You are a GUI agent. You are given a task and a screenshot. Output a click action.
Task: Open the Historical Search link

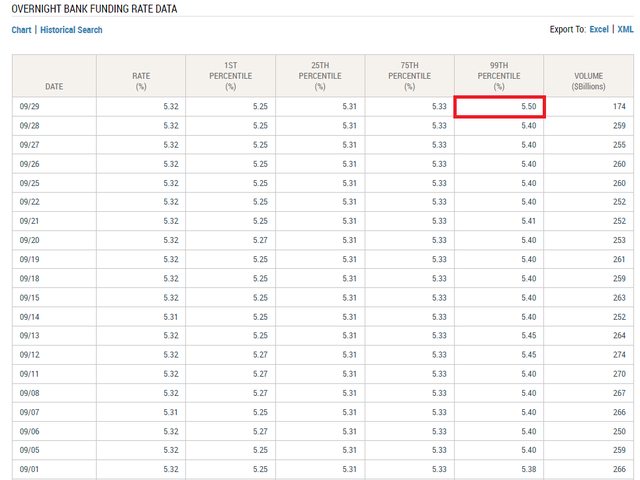[72, 30]
